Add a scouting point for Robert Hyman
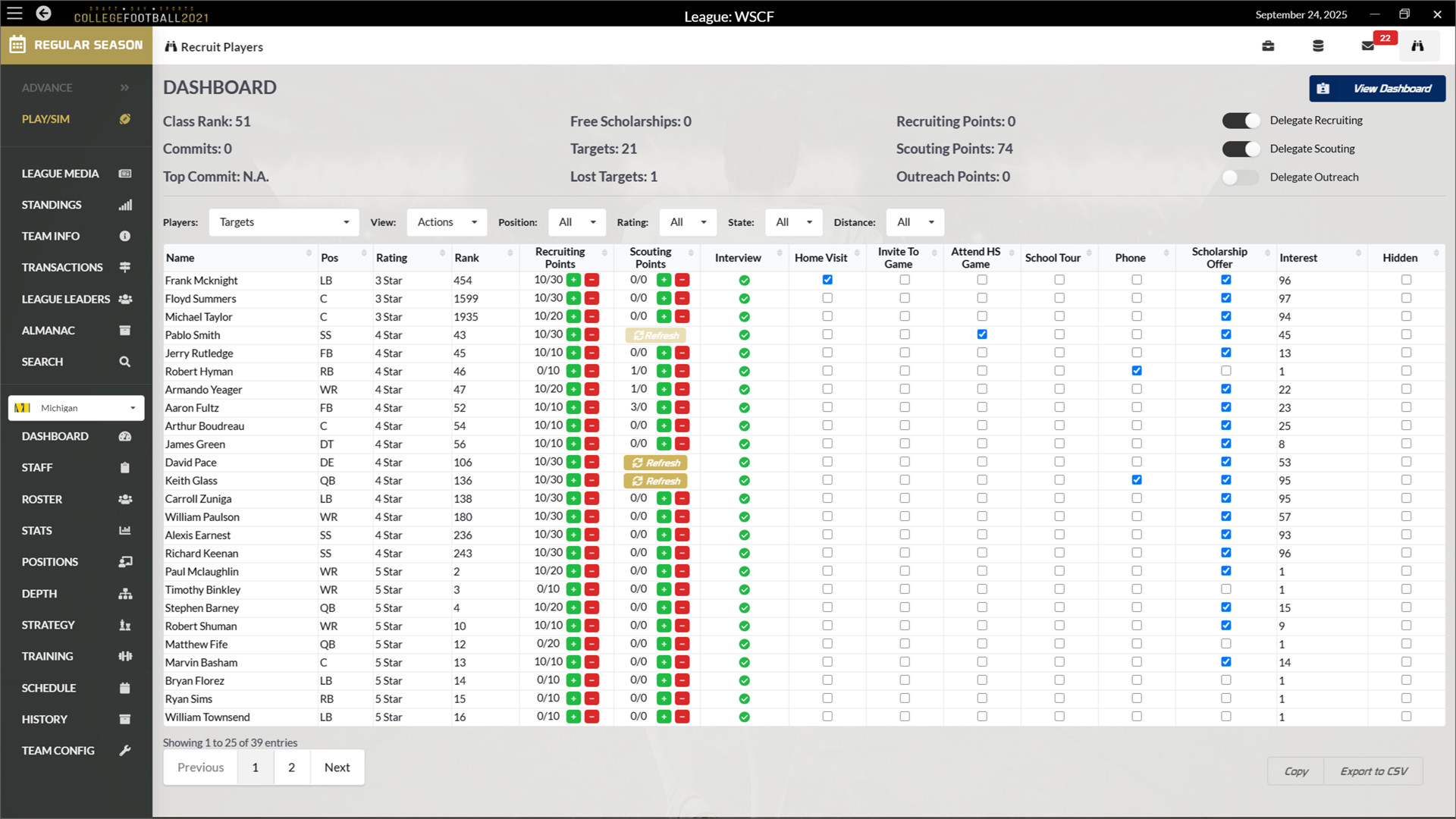The width and height of the screenshot is (1456, 819). point(664,371)
